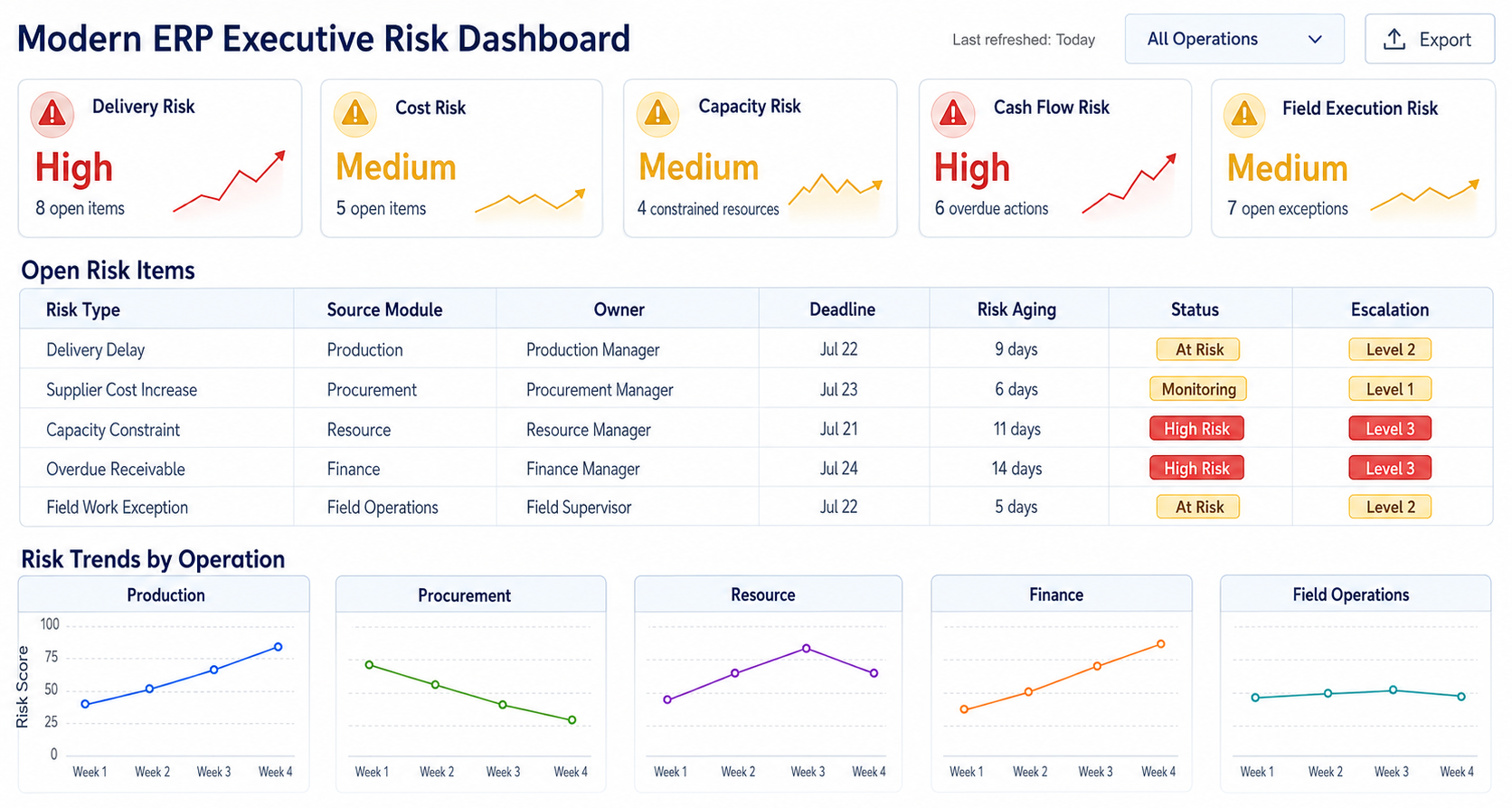
Task: Select the Delivery Delay table row
Action: (756, 349)
